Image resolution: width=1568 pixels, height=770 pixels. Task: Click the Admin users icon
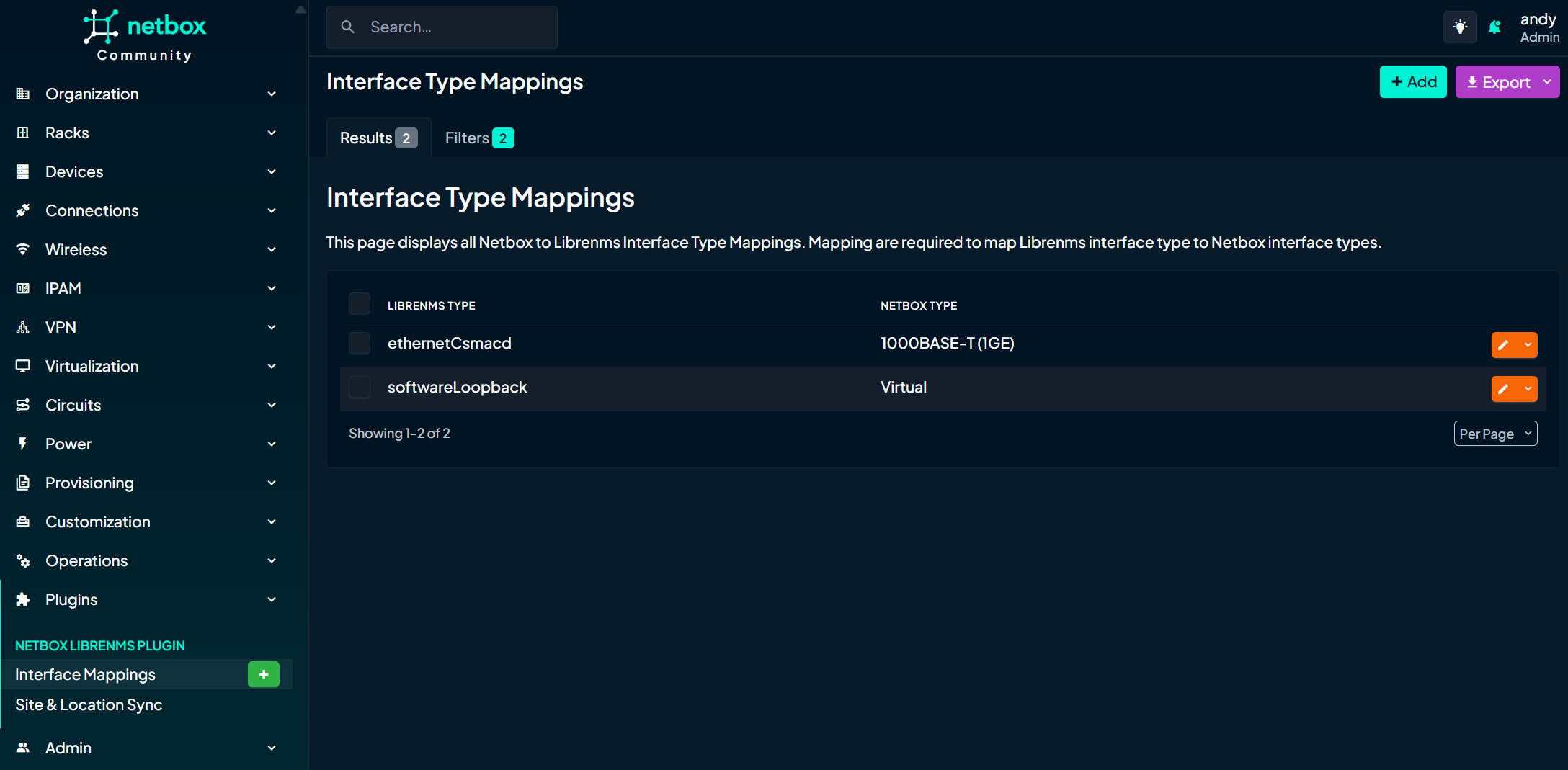[x=23, y=748]
